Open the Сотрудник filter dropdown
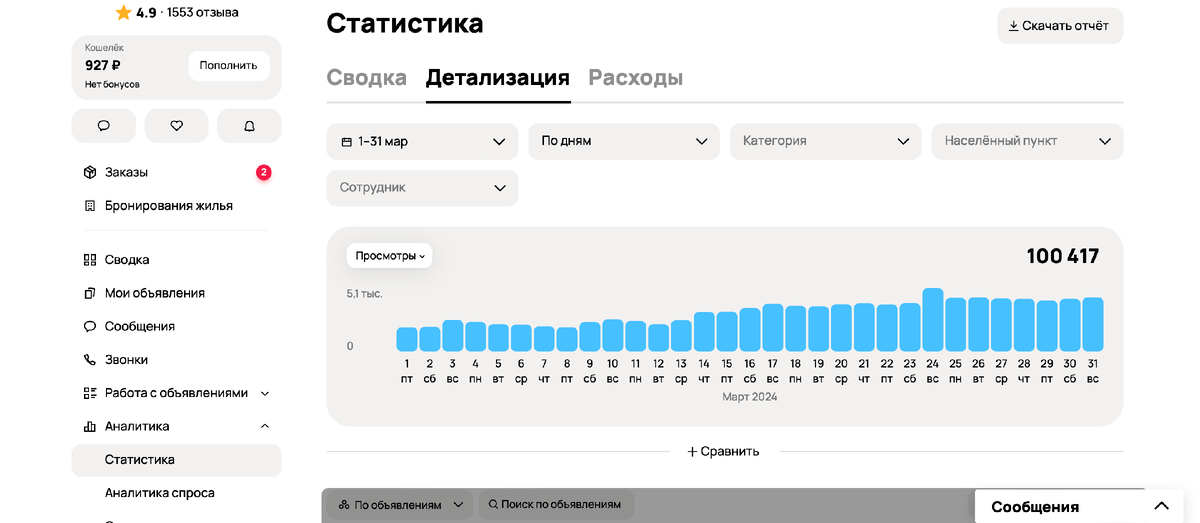Screen dimensions: 1200x523 coord(422,188)
